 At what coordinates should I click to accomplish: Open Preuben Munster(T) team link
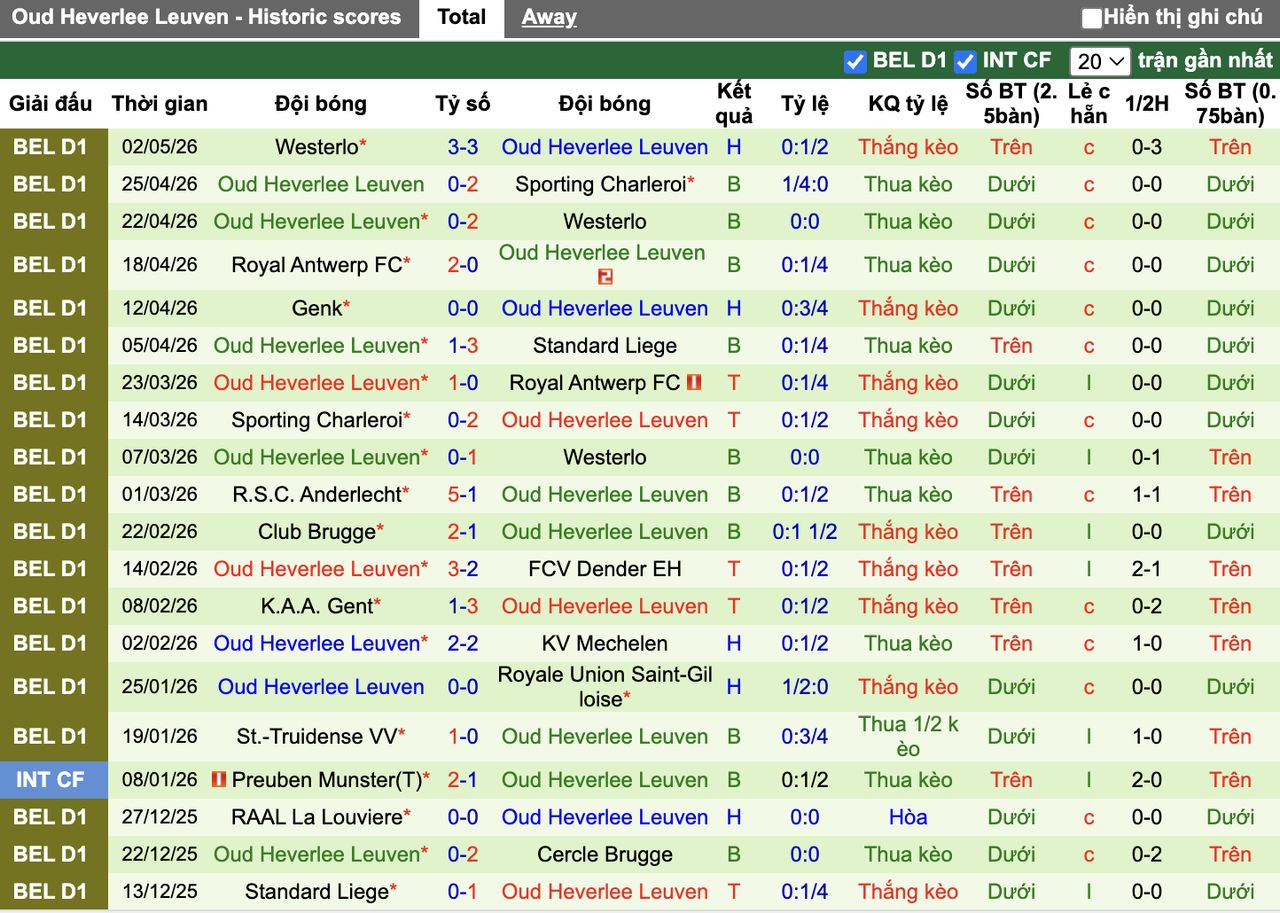click(327, 780)
